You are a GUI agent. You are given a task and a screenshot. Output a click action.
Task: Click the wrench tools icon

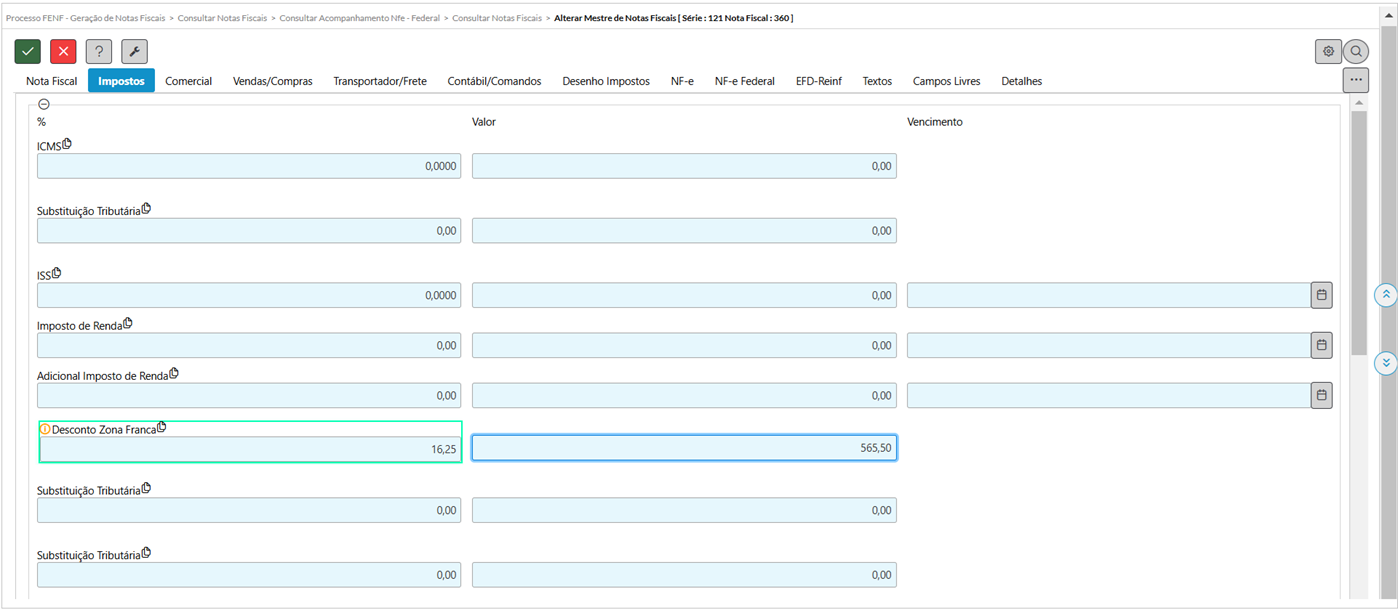pos(134,52)
